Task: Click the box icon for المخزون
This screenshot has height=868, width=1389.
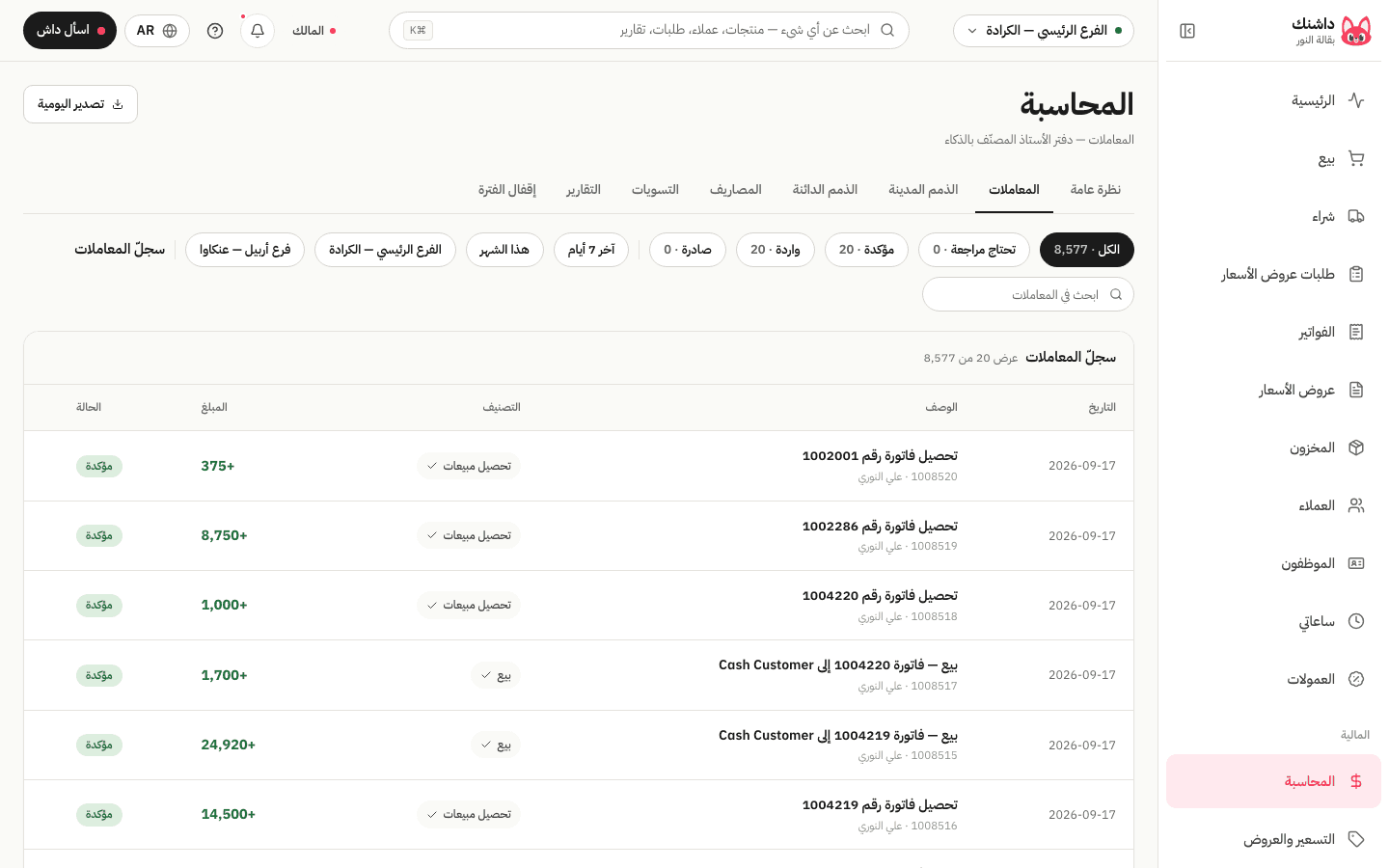Action: [1356, 448]
